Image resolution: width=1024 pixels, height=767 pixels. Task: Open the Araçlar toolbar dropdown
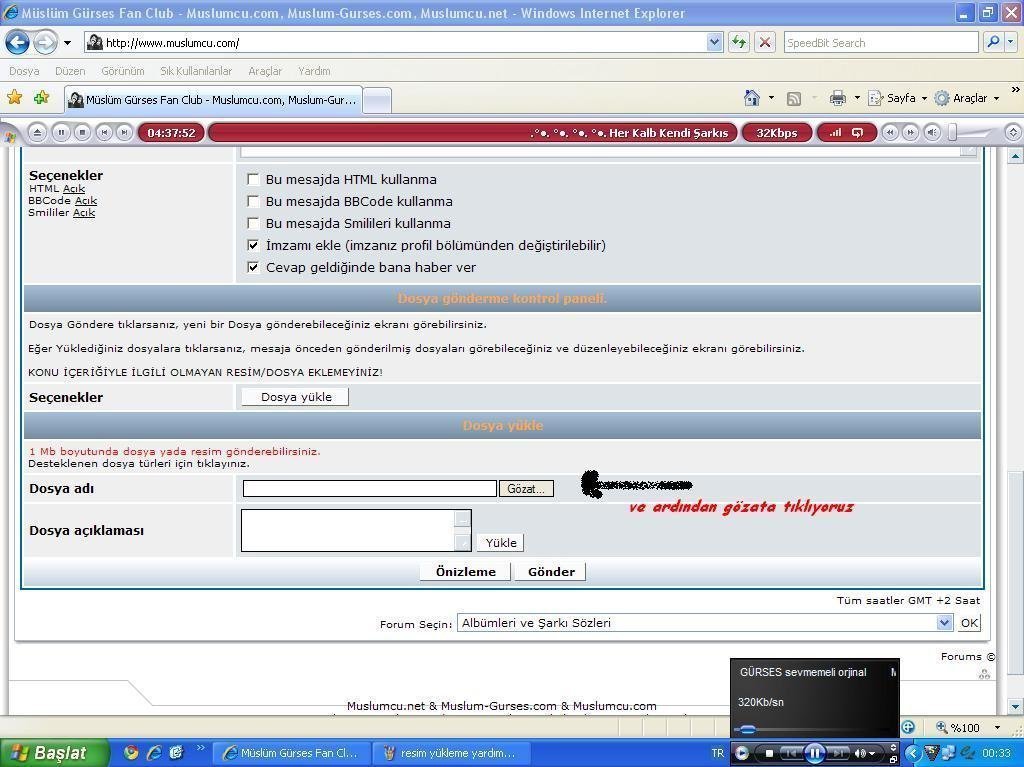coord(967,98)
